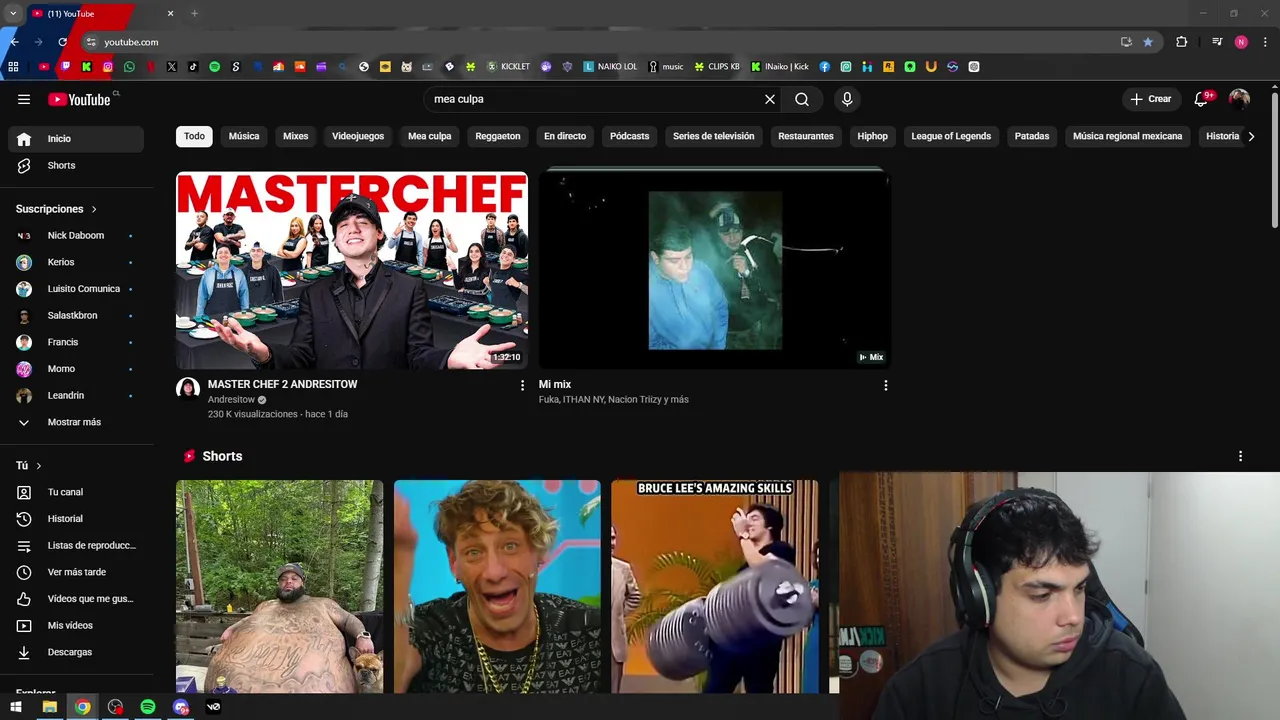Open the WhatsApp bookmark
The image size is (1280, 720).
click(129, 67)
